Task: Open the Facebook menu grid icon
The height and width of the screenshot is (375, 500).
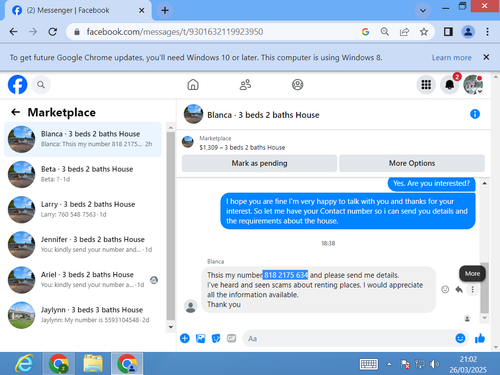Action: (426, 85)
